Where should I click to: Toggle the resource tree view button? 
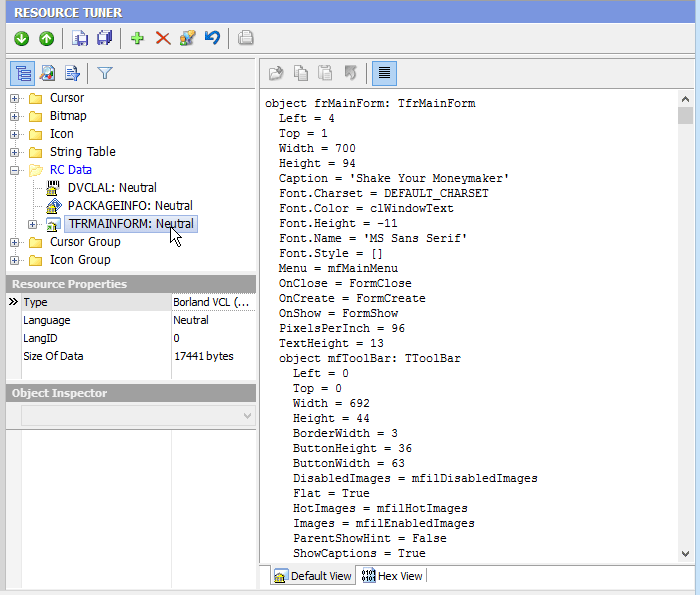[22, 73]
